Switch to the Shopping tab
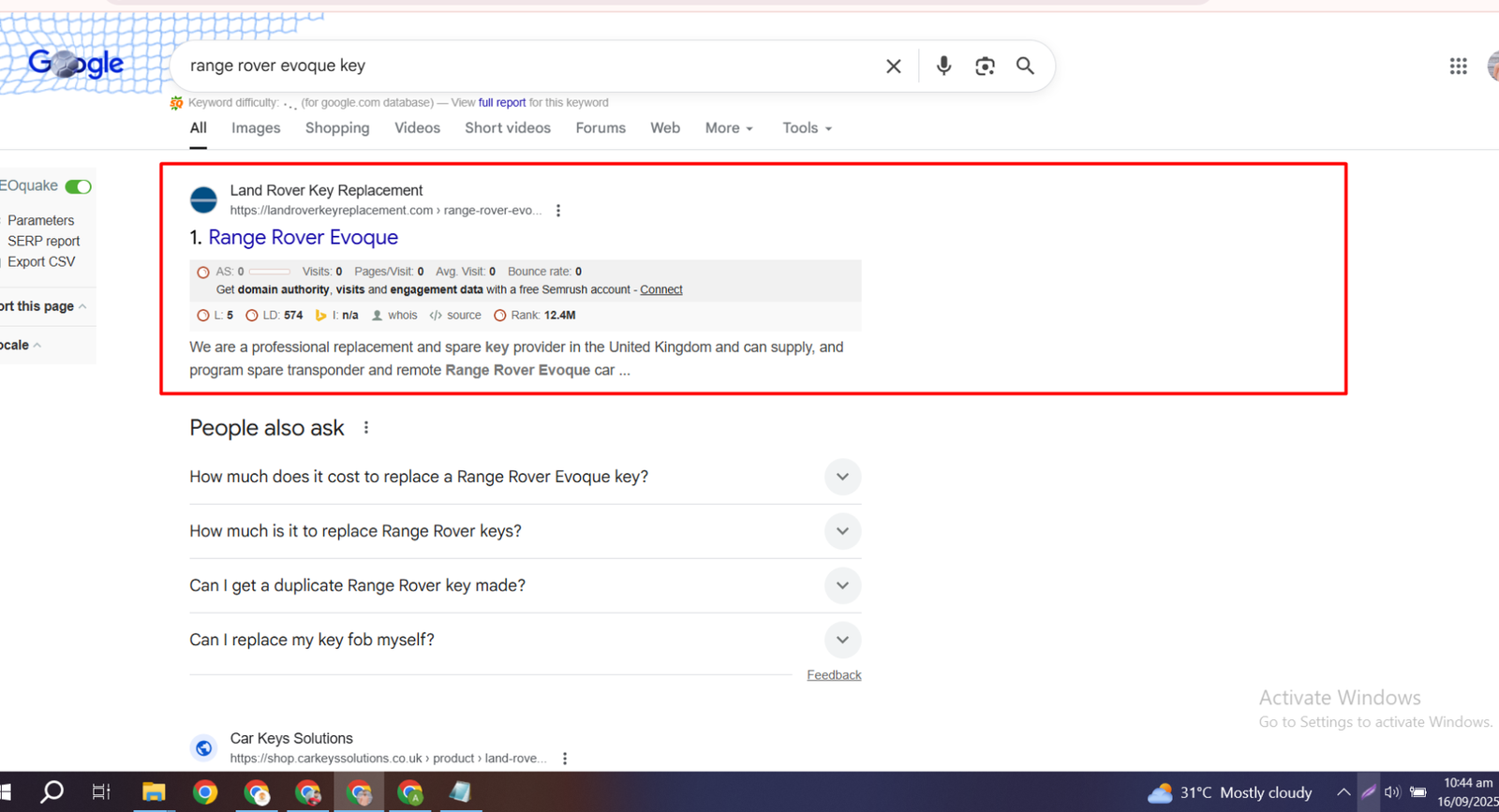This screenshot has height=812, width=1499. [337, 128]
